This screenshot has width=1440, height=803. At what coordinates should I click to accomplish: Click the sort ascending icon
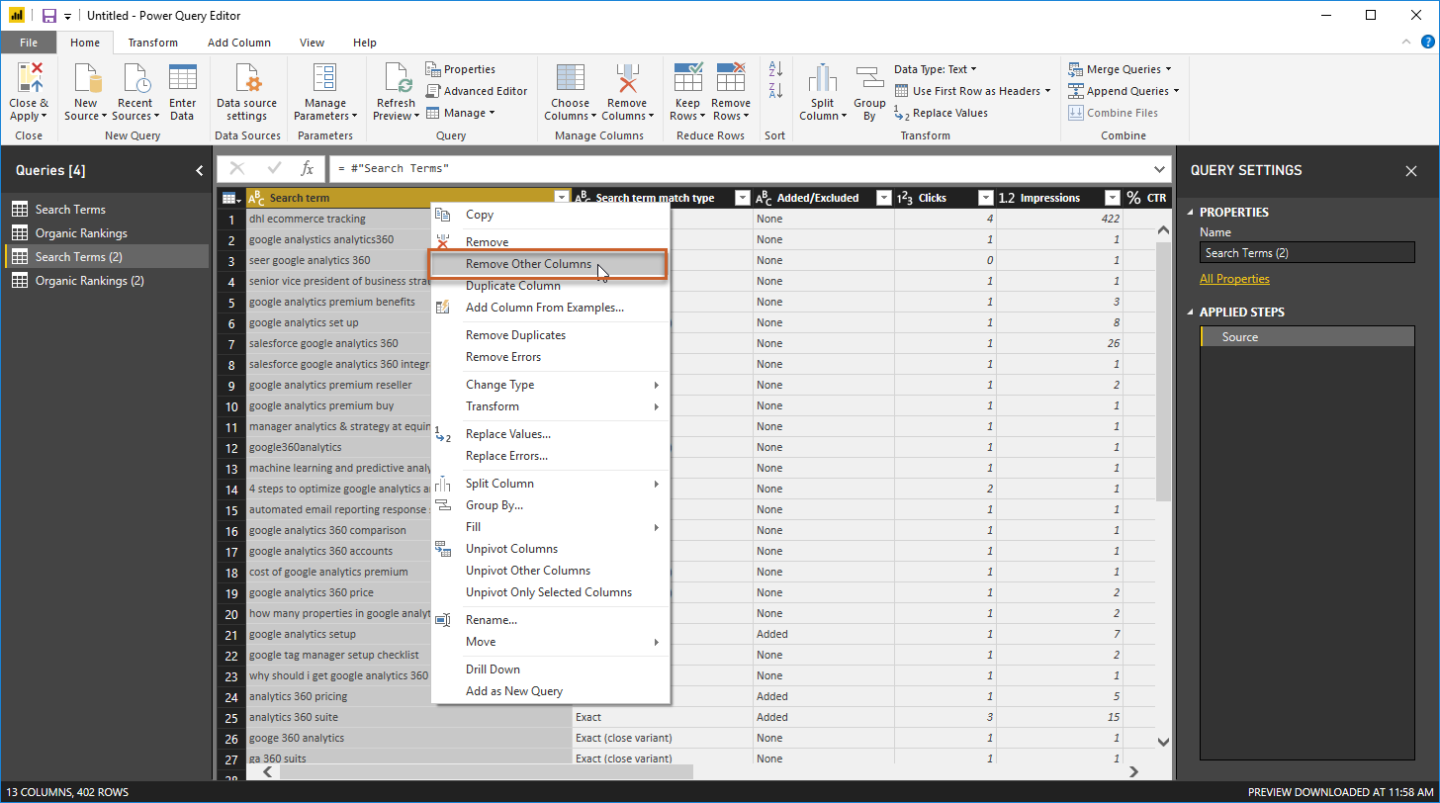[x=774, y=67]
